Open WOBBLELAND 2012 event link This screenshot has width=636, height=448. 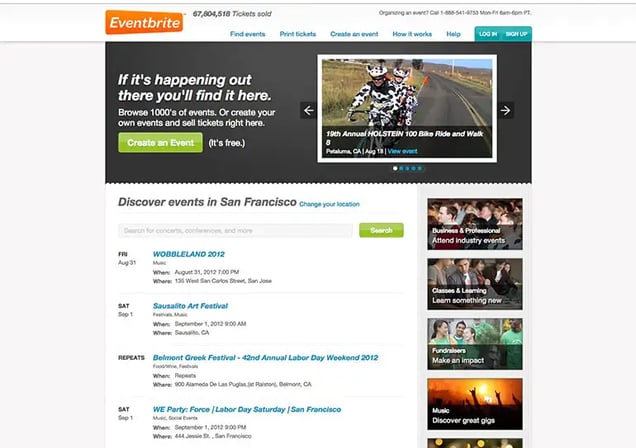click(189, 254)
